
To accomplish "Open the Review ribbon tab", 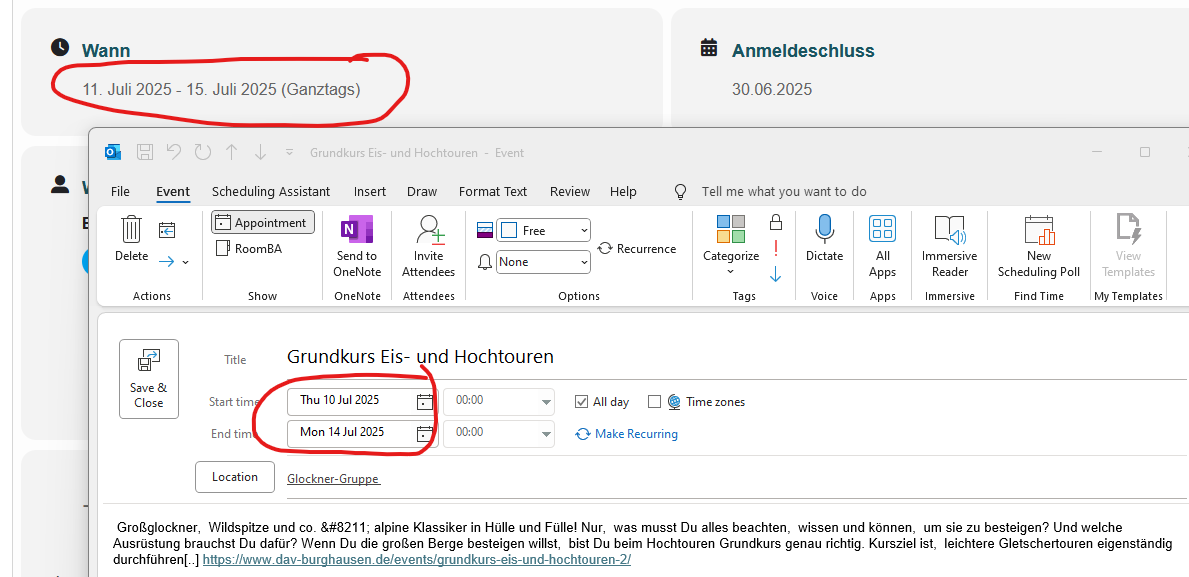I will tap(570, 192).
